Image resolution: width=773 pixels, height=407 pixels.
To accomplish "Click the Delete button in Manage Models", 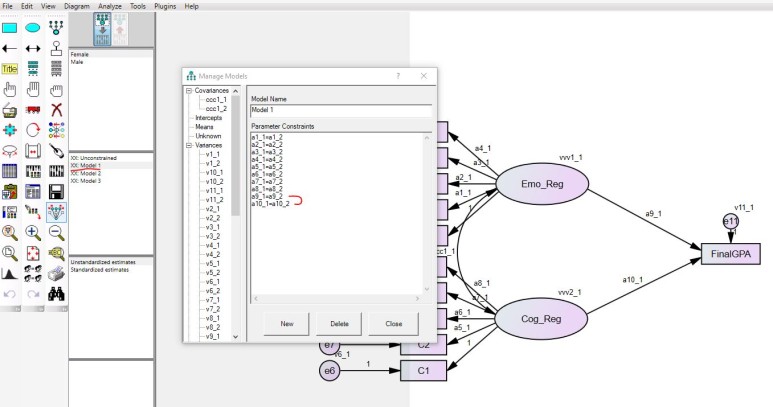I will click(x=339, y=324).
